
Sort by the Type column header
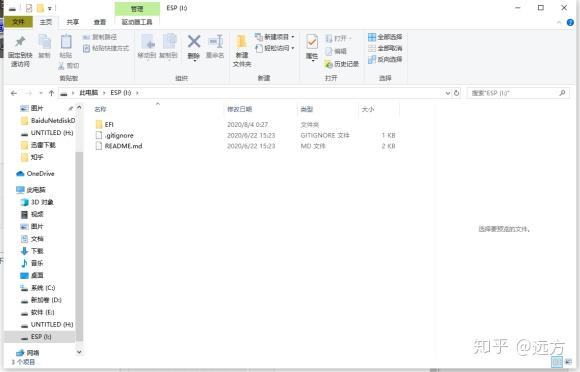coord(307,109)
